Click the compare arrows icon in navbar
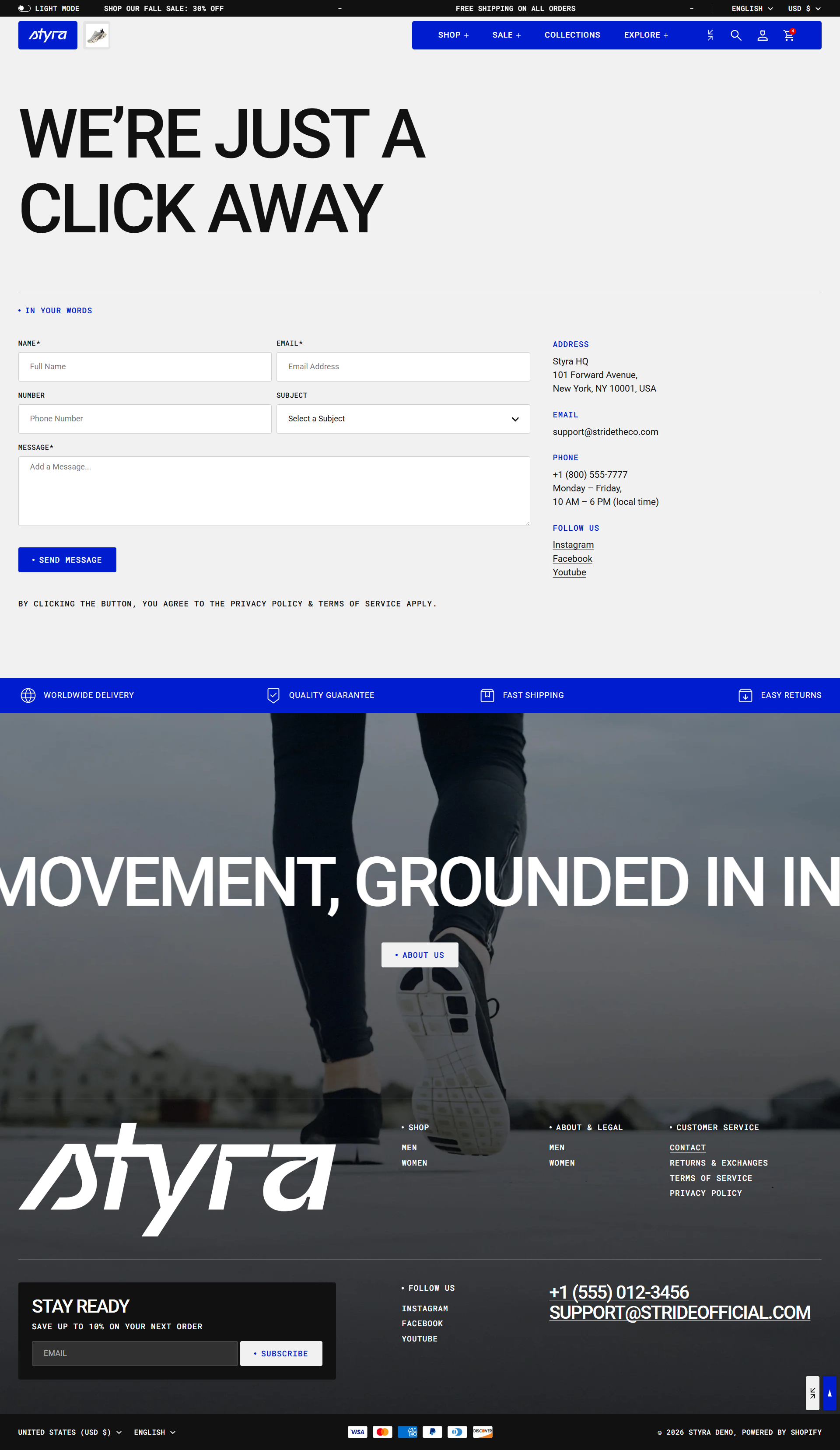This screenshot has height=1450, width=840. (710, 35)
